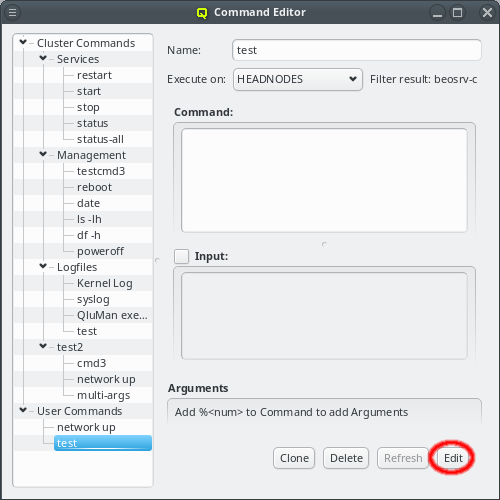Select the poweroff command
Image resolution: width=500 pixels, height=500 pixels.
100,251
